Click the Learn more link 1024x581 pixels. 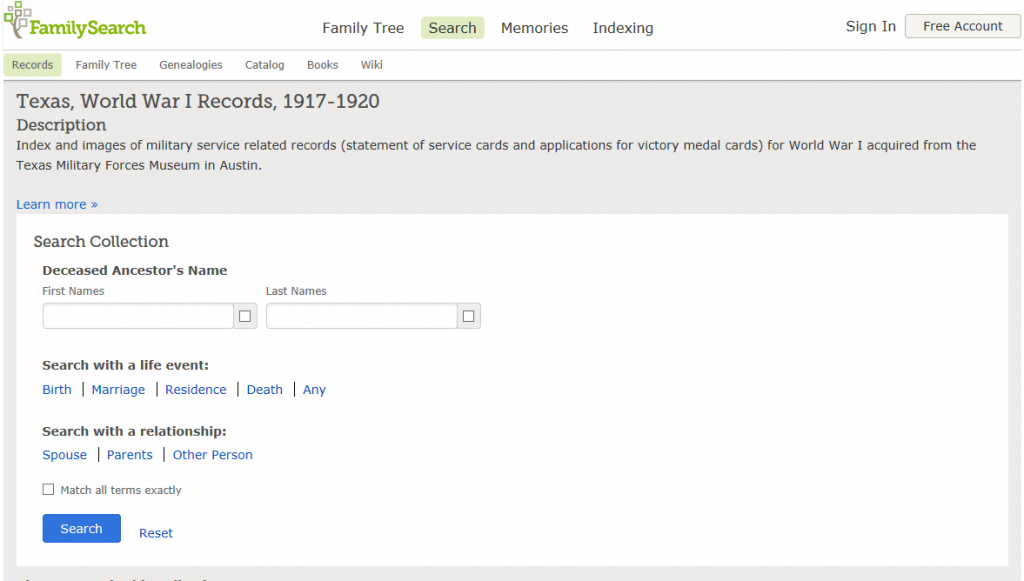coord(57,204)
